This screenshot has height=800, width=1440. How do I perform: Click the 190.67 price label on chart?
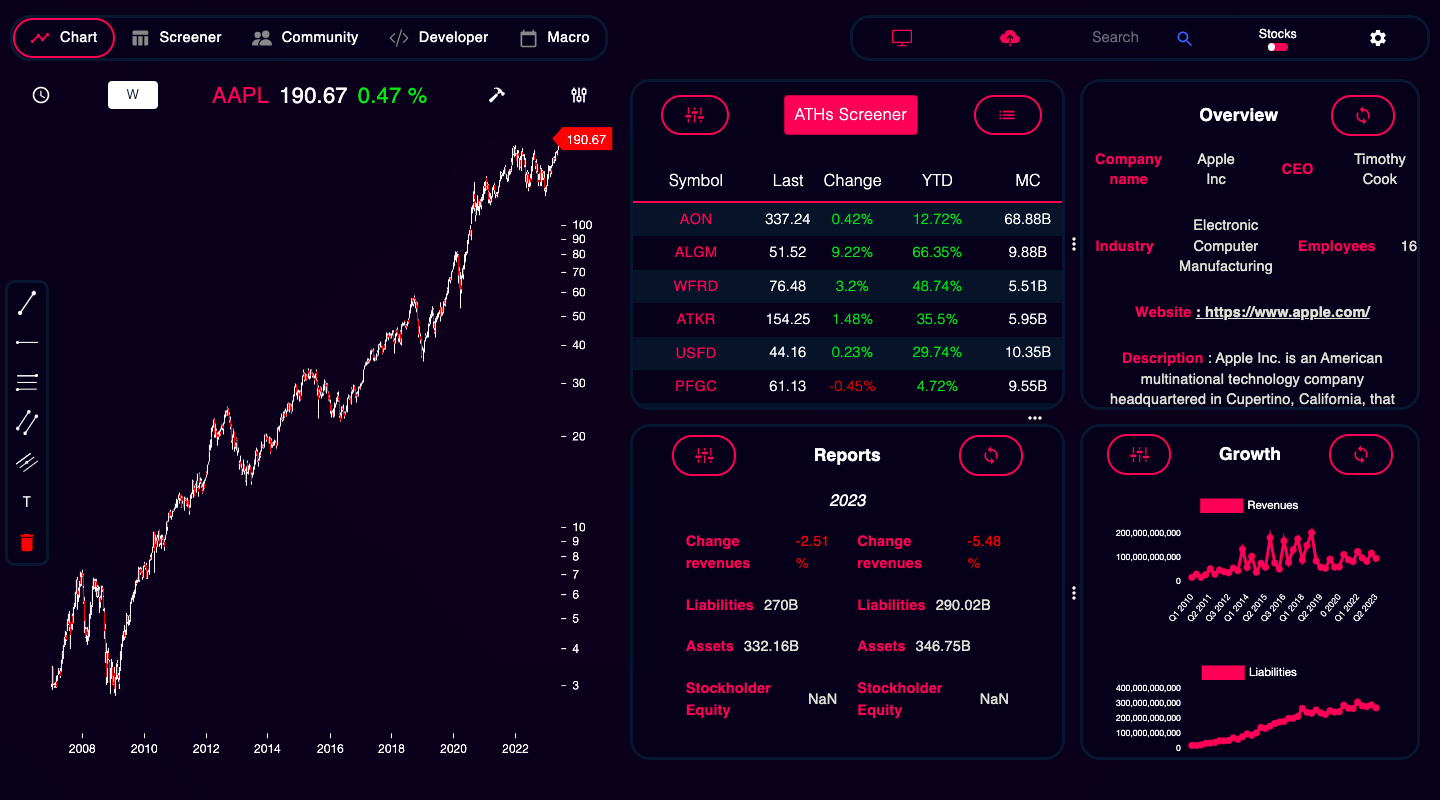click(582, 140)
